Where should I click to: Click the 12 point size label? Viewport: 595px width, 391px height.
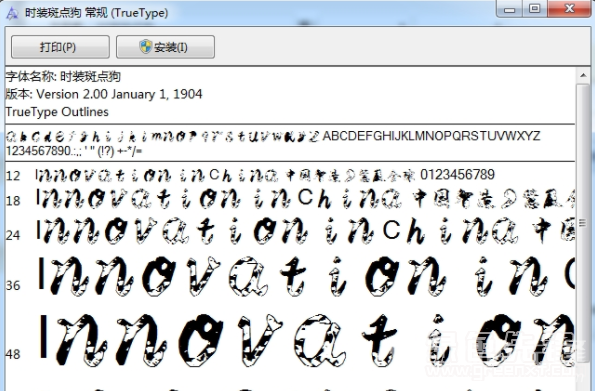pos(13,176)
